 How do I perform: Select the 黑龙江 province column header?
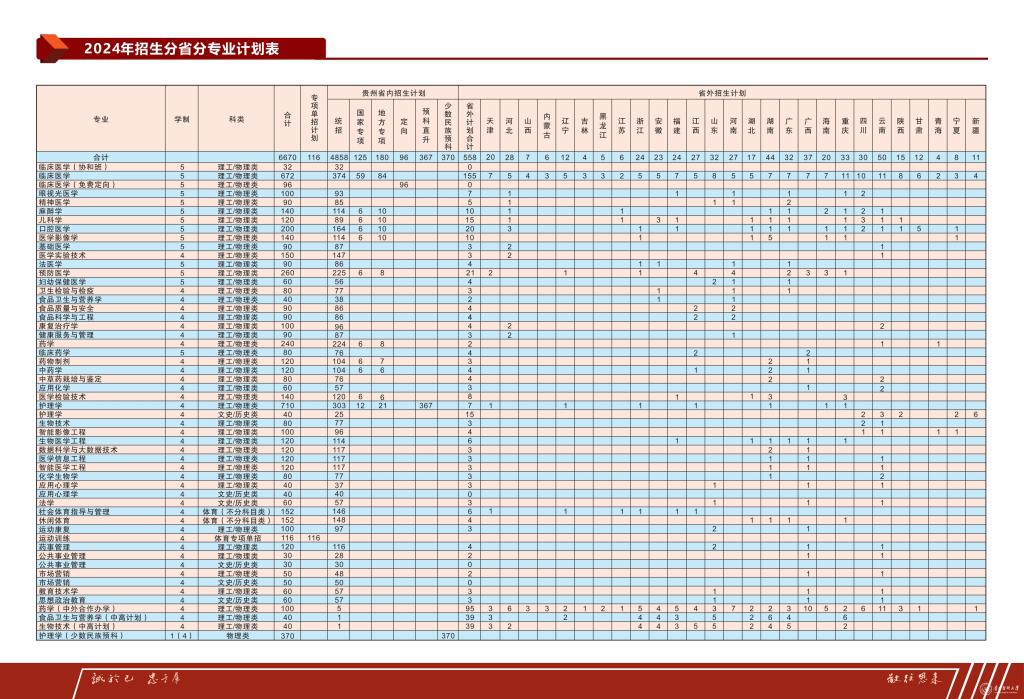coord(603,125)
